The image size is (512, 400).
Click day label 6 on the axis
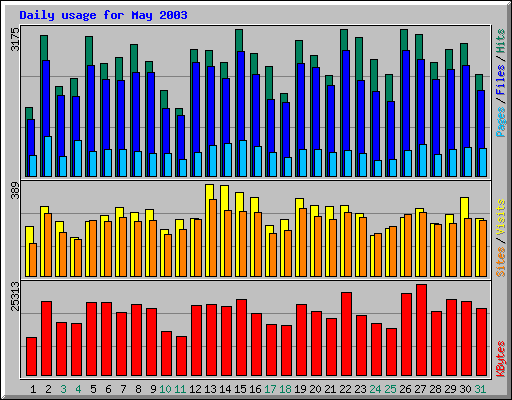pos(108,389)
